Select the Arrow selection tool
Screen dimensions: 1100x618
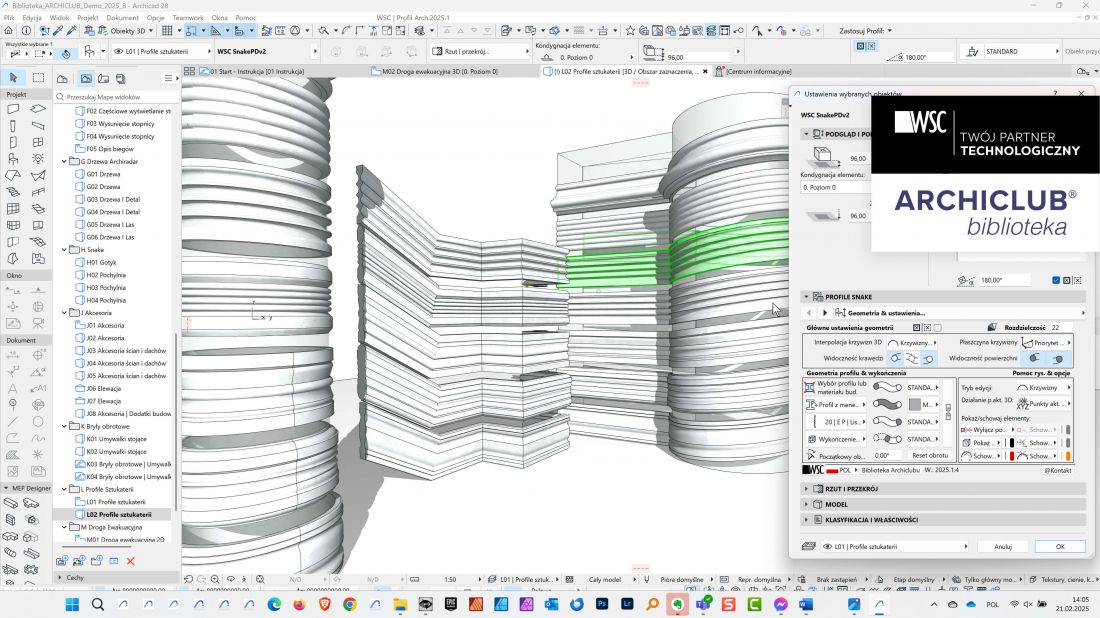pyautogui.click(x=13, y=78)
